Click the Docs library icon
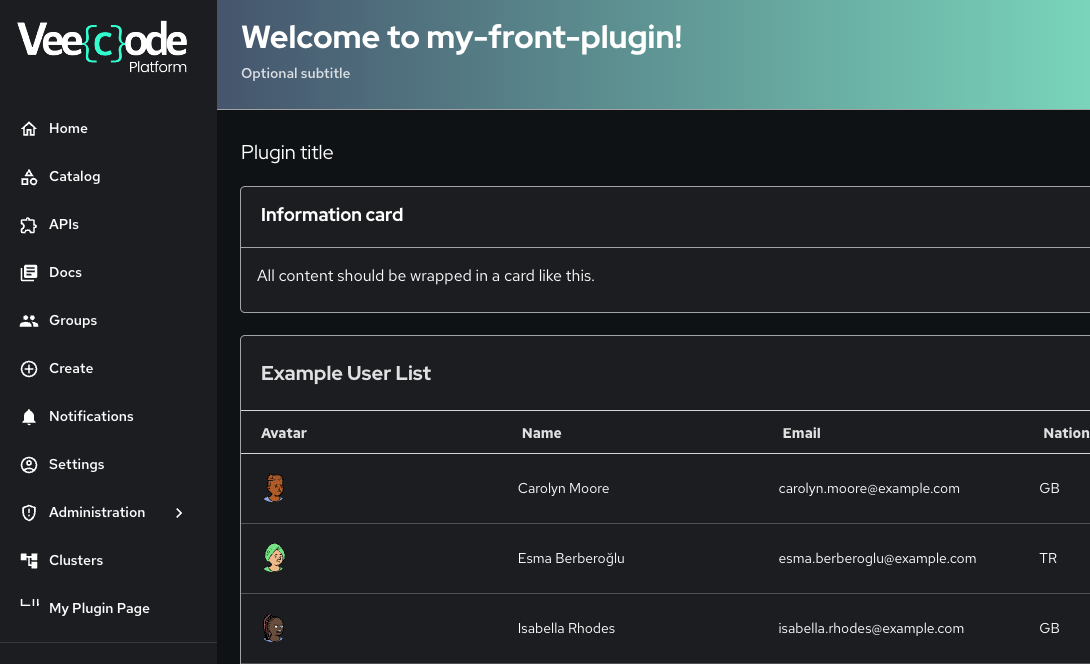Image resolution: width=1090 pixels, height=664 pixels. [x=29, y=273]
